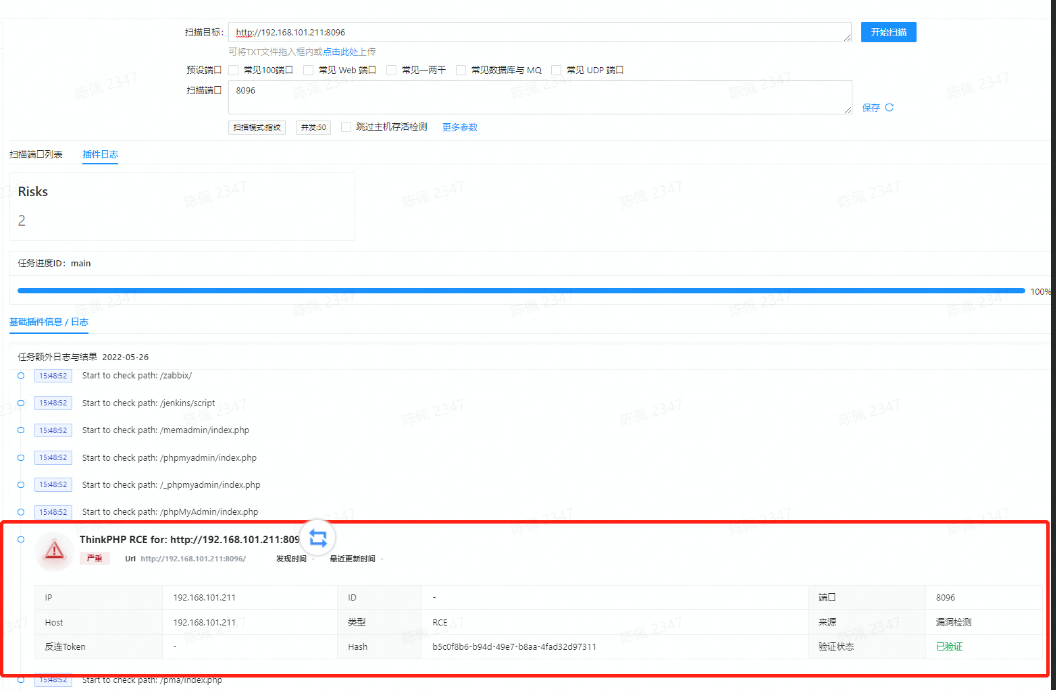Image resolution: width=1056 pixels, height=690 pixels.
Task: Open the 扫描模式:指纹 selector
Action: (258, 127)
